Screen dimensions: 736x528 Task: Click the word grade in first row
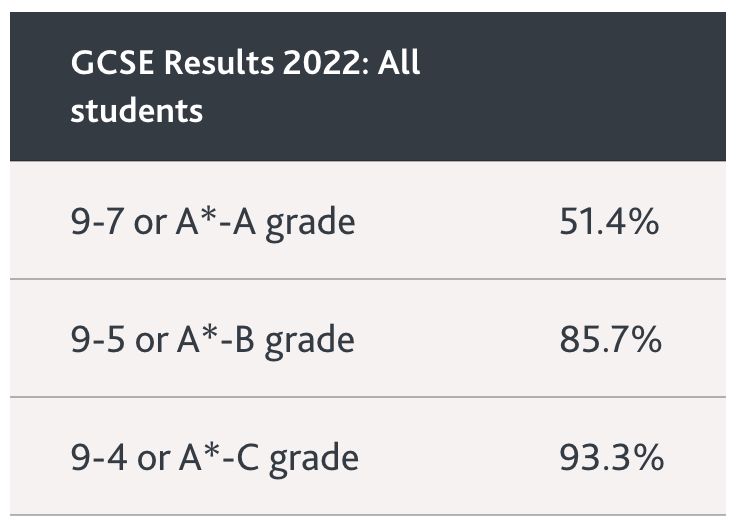pyautogui.click(x=310, y=223)
